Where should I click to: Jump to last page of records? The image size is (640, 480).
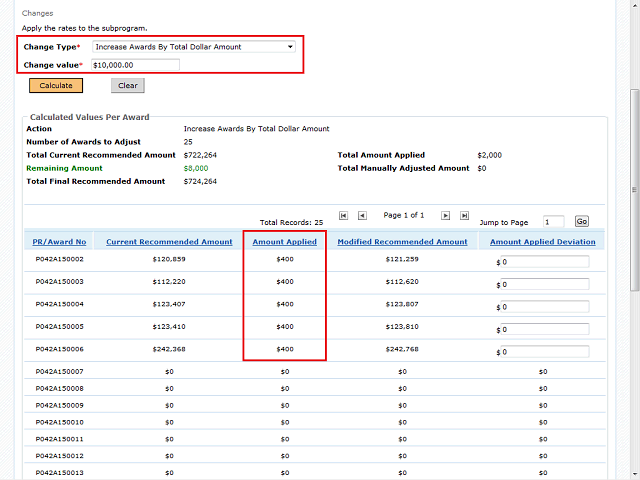pos(464,215)
